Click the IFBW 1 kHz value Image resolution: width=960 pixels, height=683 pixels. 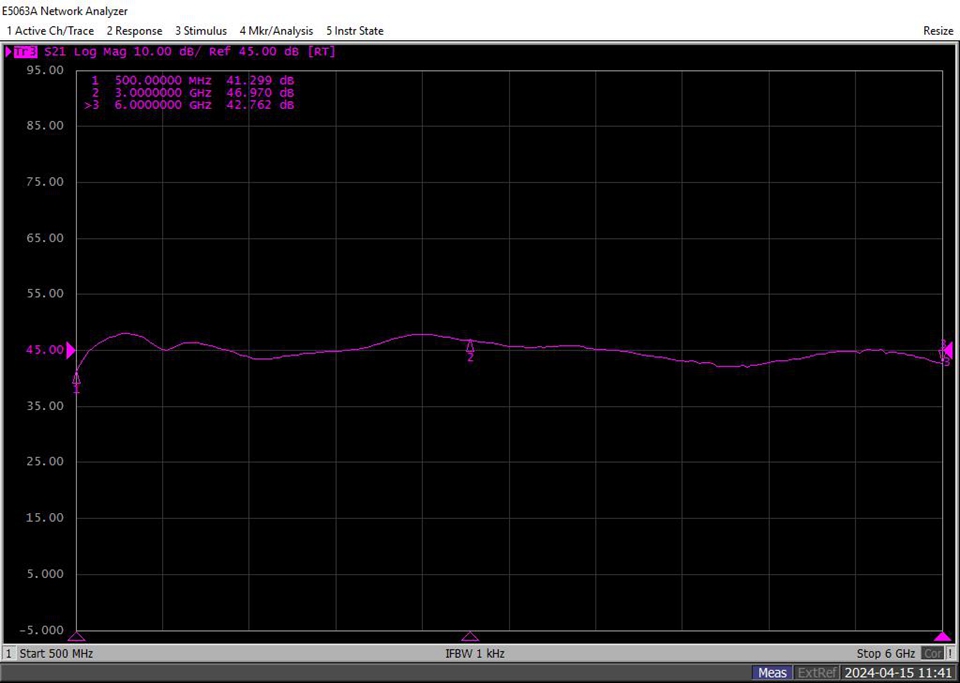[x=475, y=654]
